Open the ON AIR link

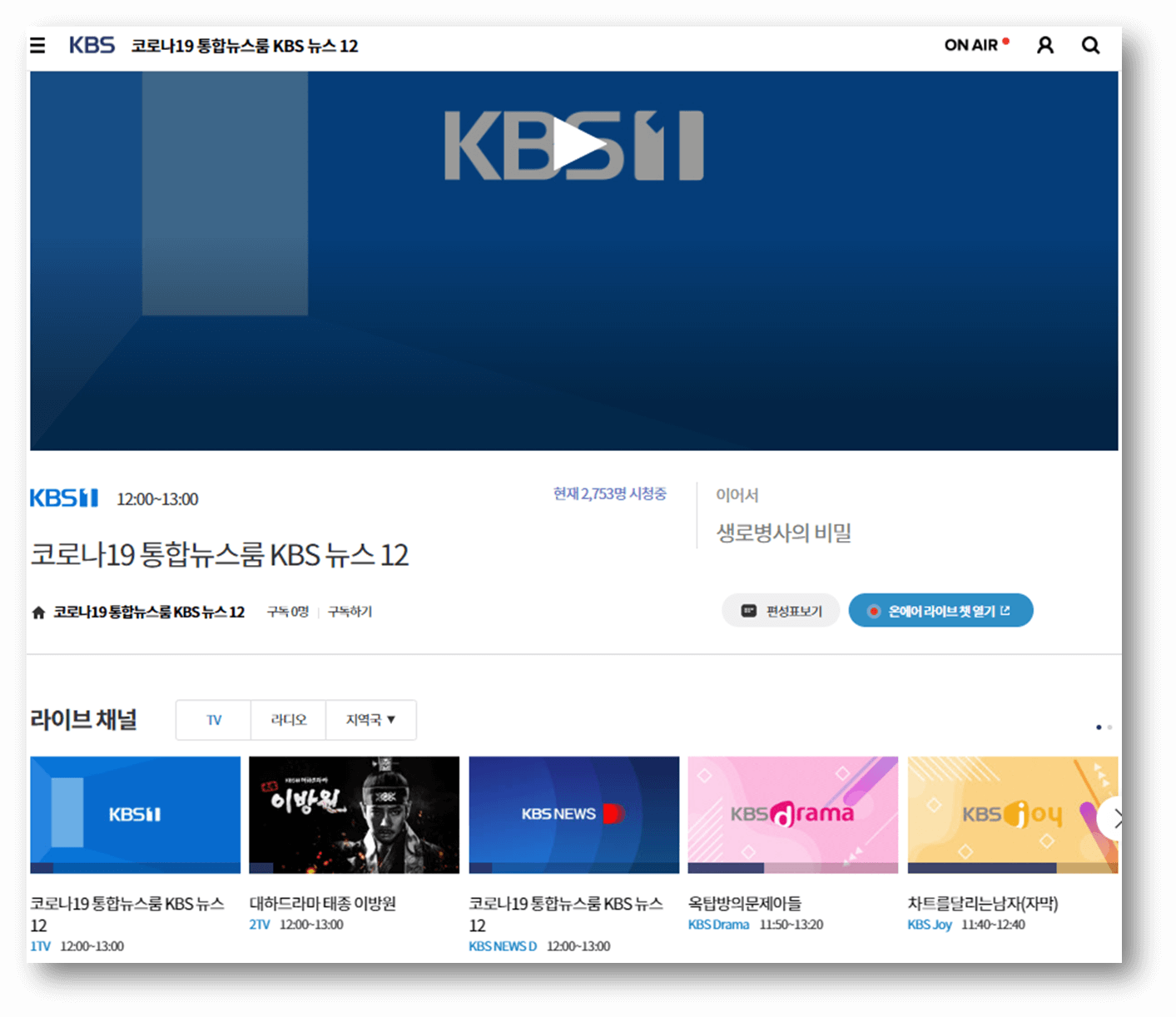tap(976, 45)
